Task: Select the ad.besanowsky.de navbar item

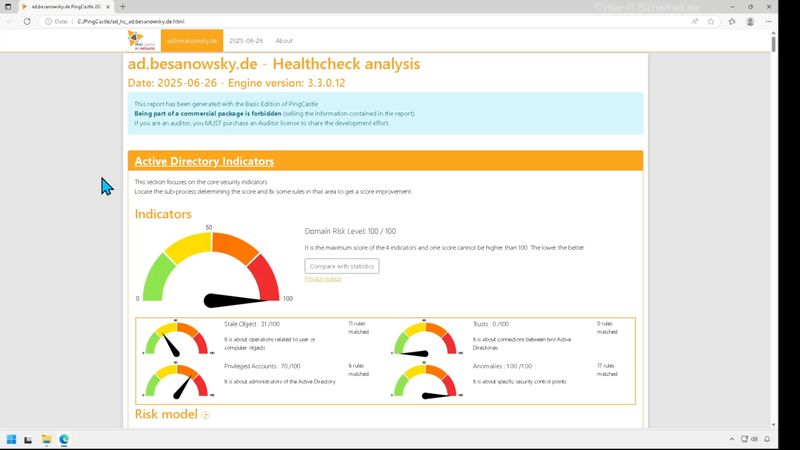Action: tap(192, 40)
